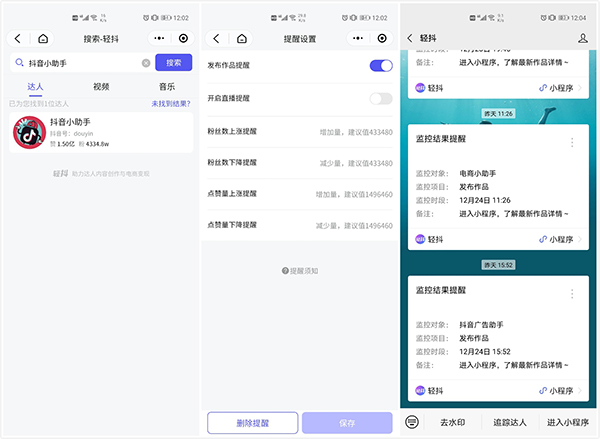Click the question mark icon beside 提醒须知
The width and height of the screenshot is (600, 439).
[285, 271]
